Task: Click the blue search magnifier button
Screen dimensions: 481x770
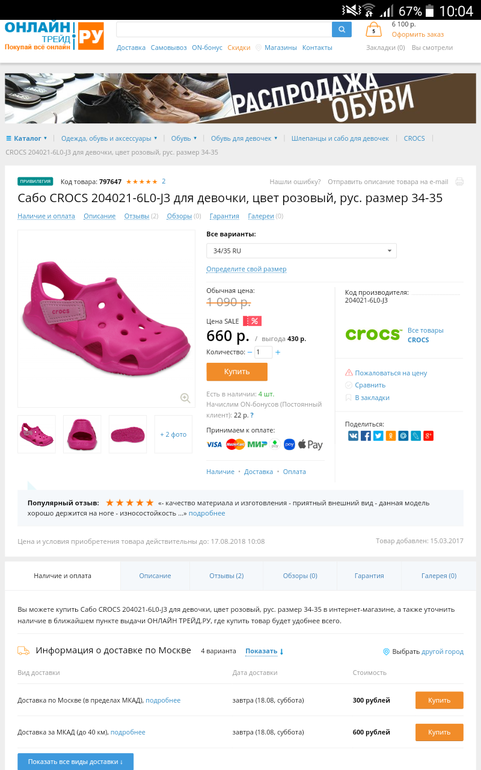Action: (341, 29)
